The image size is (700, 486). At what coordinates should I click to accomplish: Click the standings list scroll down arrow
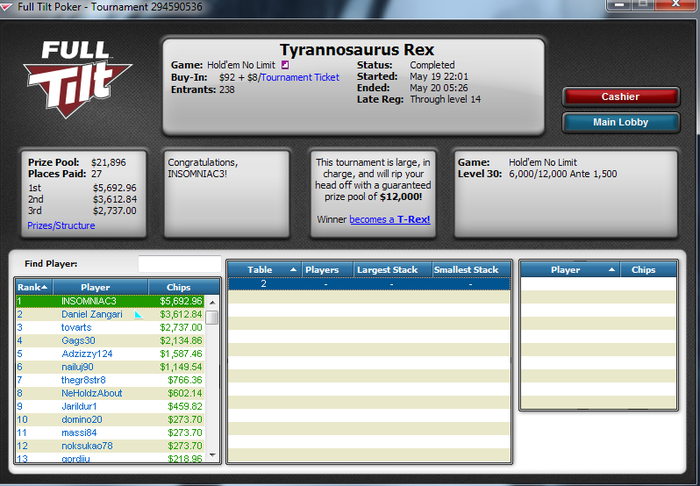click(212, 455)
